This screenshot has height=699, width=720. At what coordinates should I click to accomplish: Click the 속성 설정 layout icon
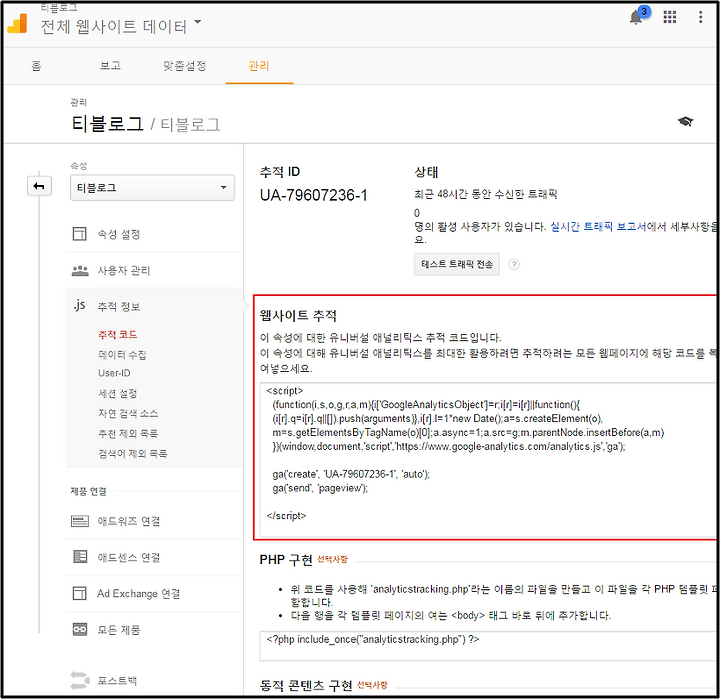79,234
